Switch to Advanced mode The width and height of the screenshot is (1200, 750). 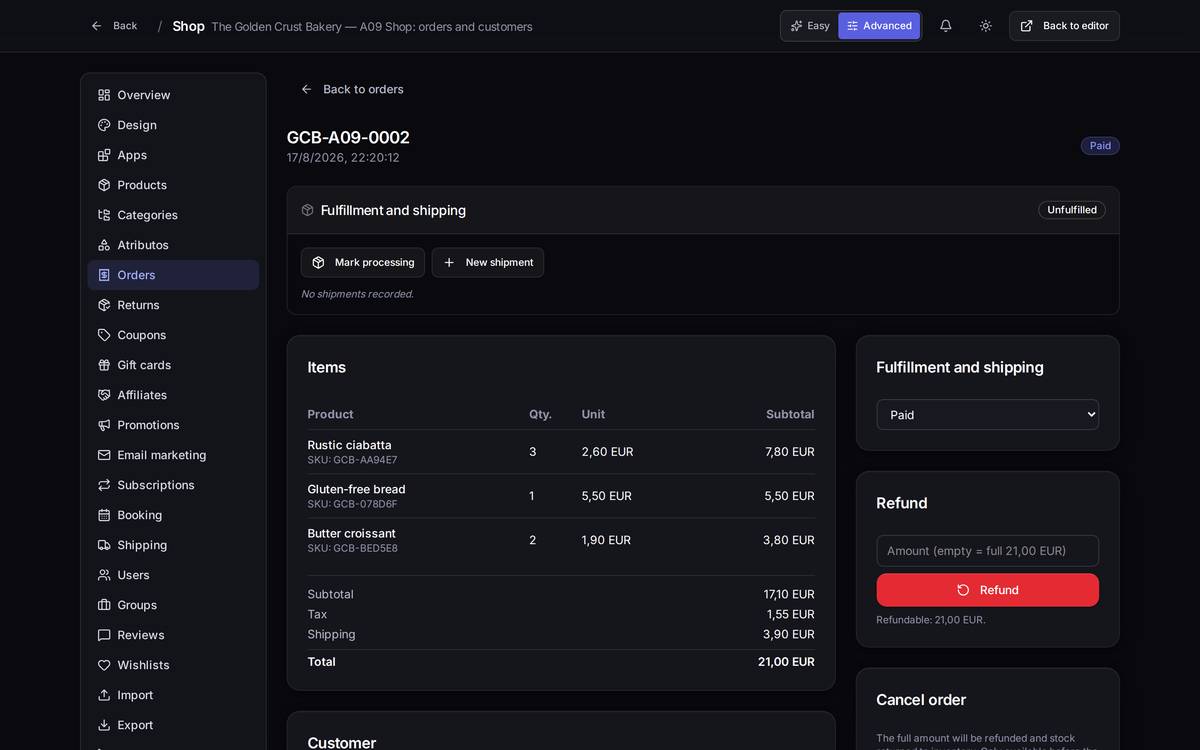(x=879, y=26)
